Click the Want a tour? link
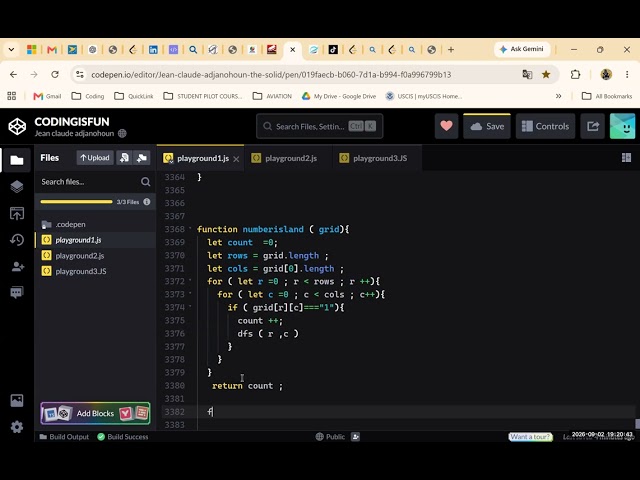This screenshot has width=640, height=480. tap(530, 437)
